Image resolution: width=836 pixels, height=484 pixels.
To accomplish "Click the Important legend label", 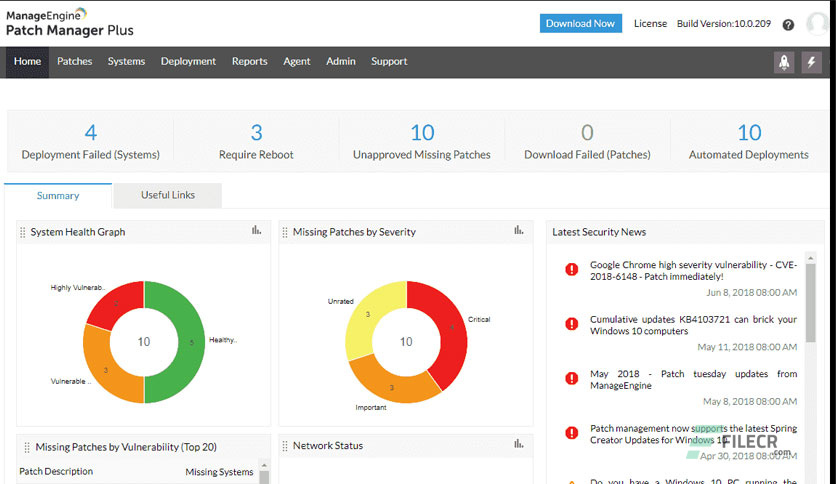I will [x=371, y=407].
